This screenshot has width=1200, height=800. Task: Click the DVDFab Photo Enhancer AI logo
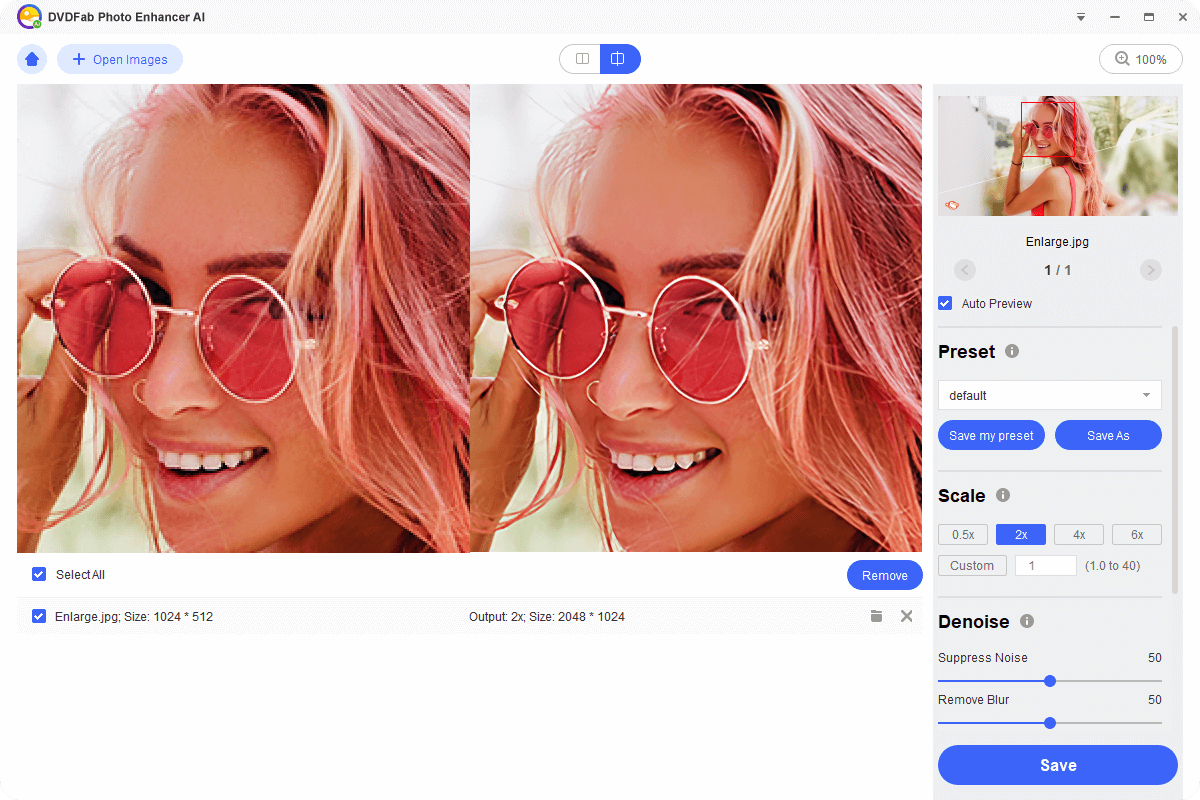pos(29,17)
